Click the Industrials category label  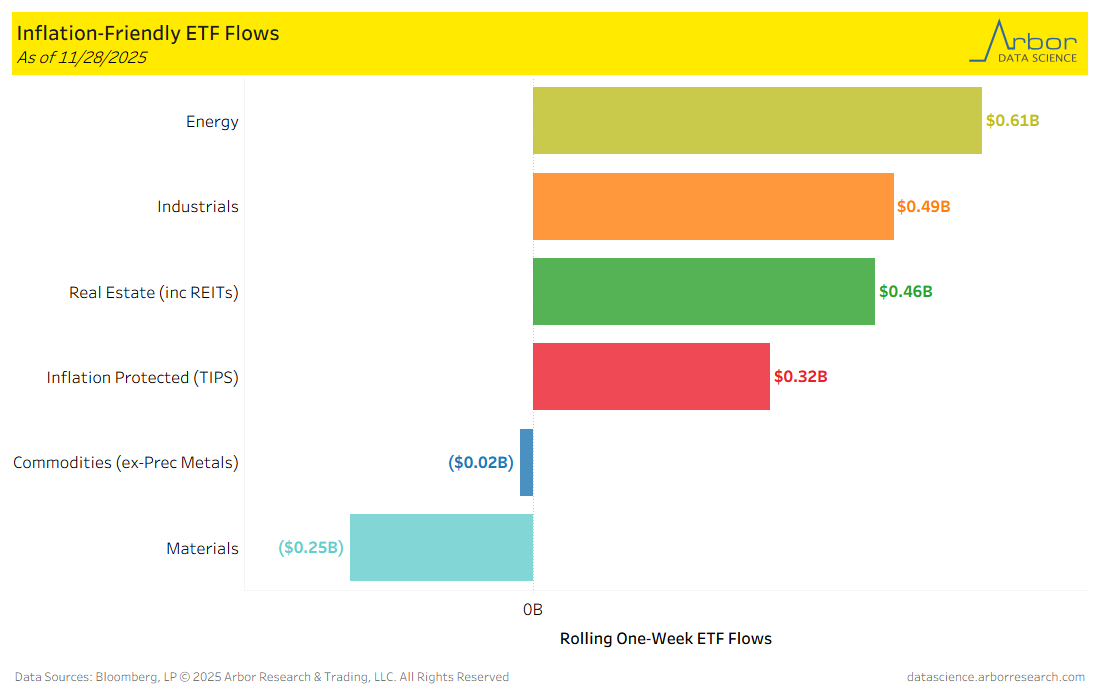pyautogui.click(x=198, y=207)
